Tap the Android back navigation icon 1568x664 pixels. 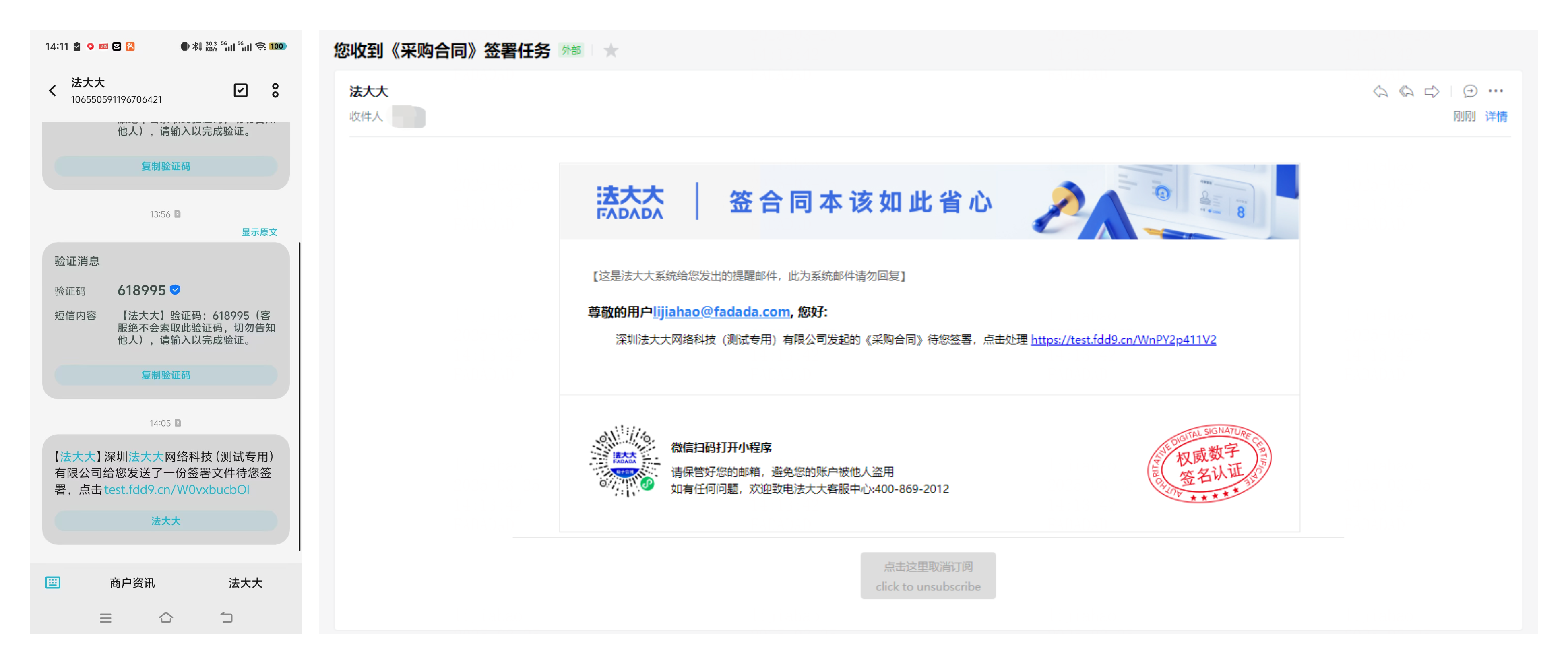[x=226, y=618]
